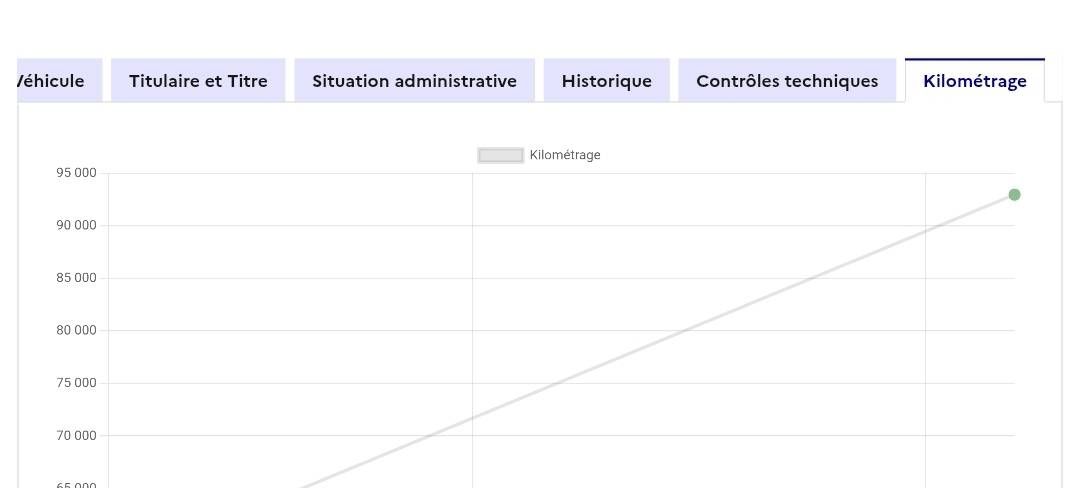Select the 85 000 axis tick label
1080x488 pixels.
77,278
